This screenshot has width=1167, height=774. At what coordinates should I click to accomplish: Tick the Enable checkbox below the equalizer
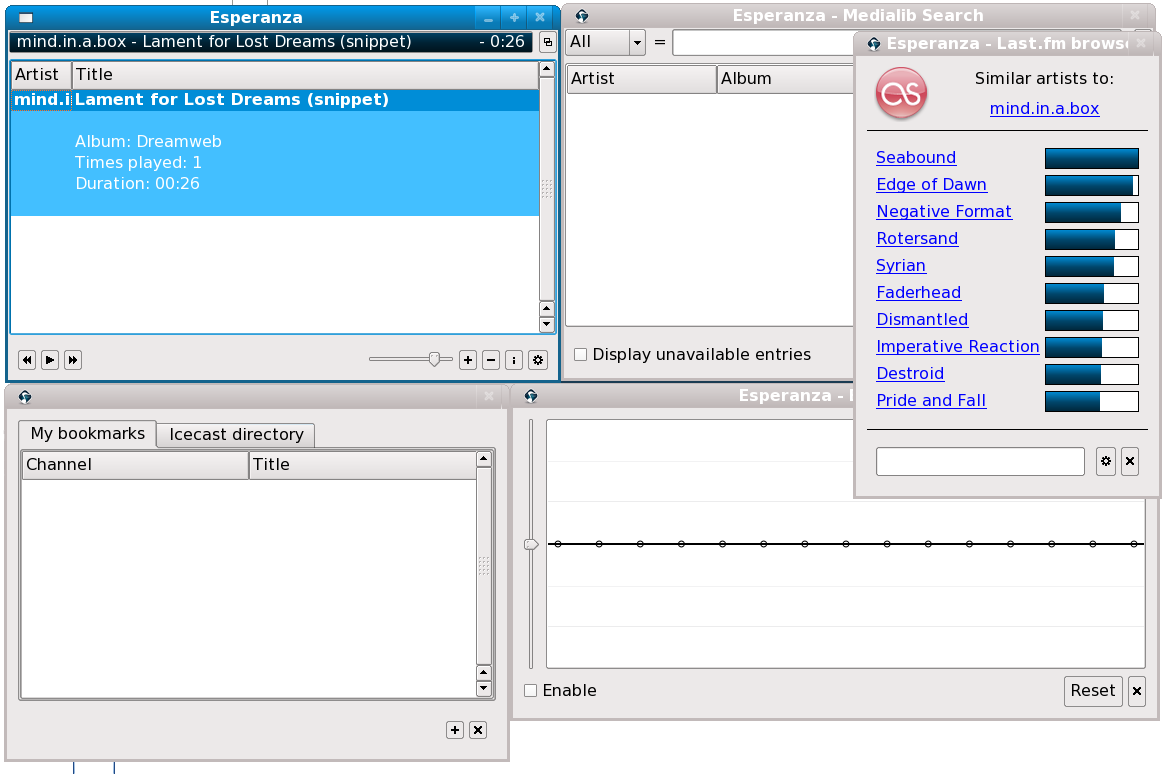531,690
